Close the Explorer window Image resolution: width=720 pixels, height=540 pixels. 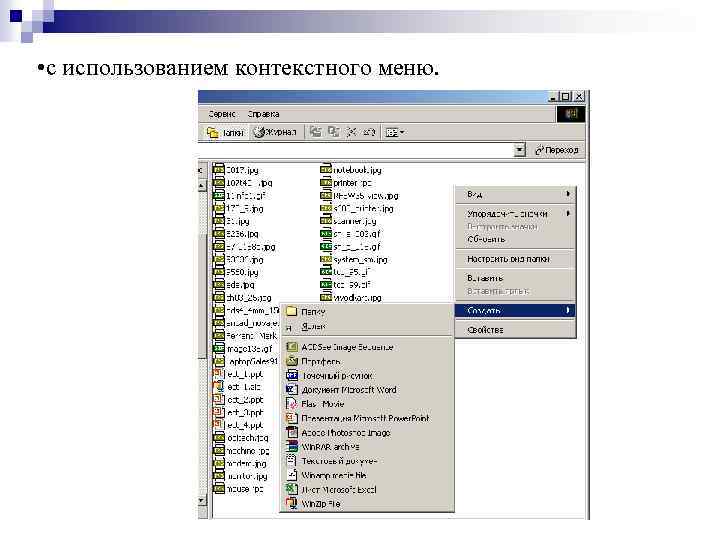[579, 96]
